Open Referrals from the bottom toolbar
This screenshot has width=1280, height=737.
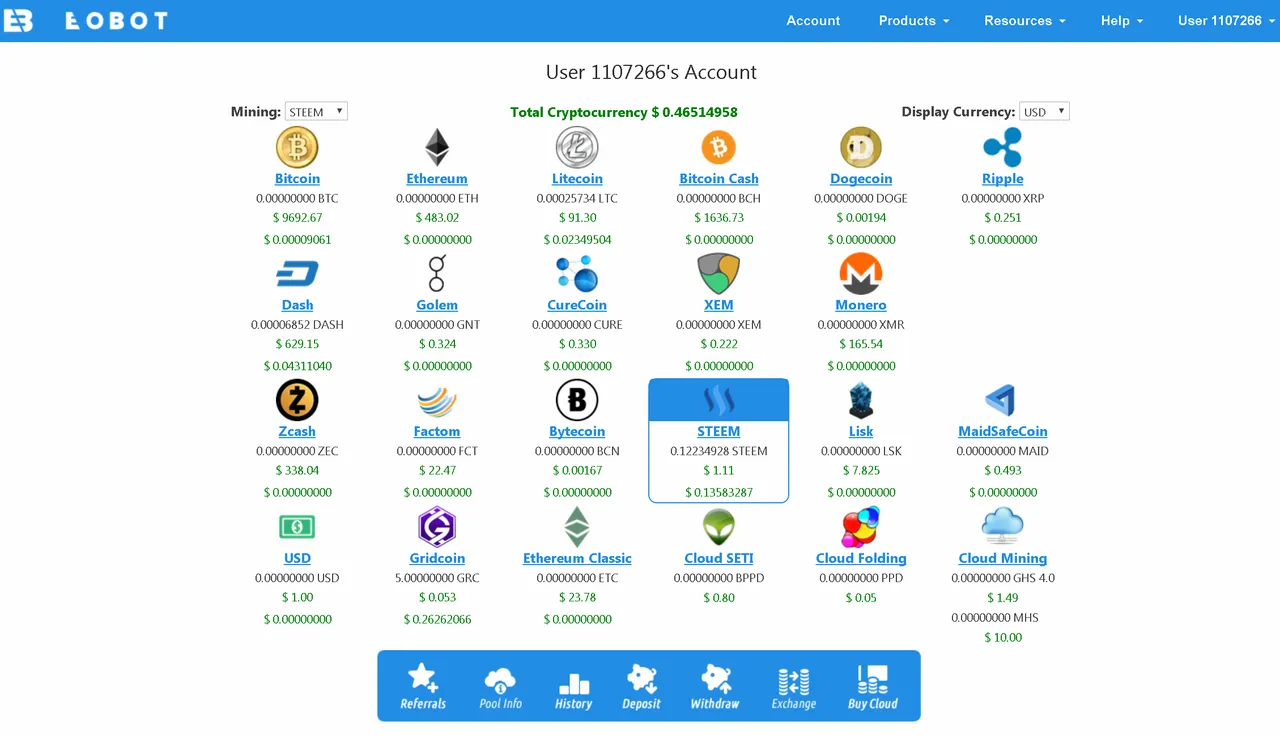(x=423, y=687)
